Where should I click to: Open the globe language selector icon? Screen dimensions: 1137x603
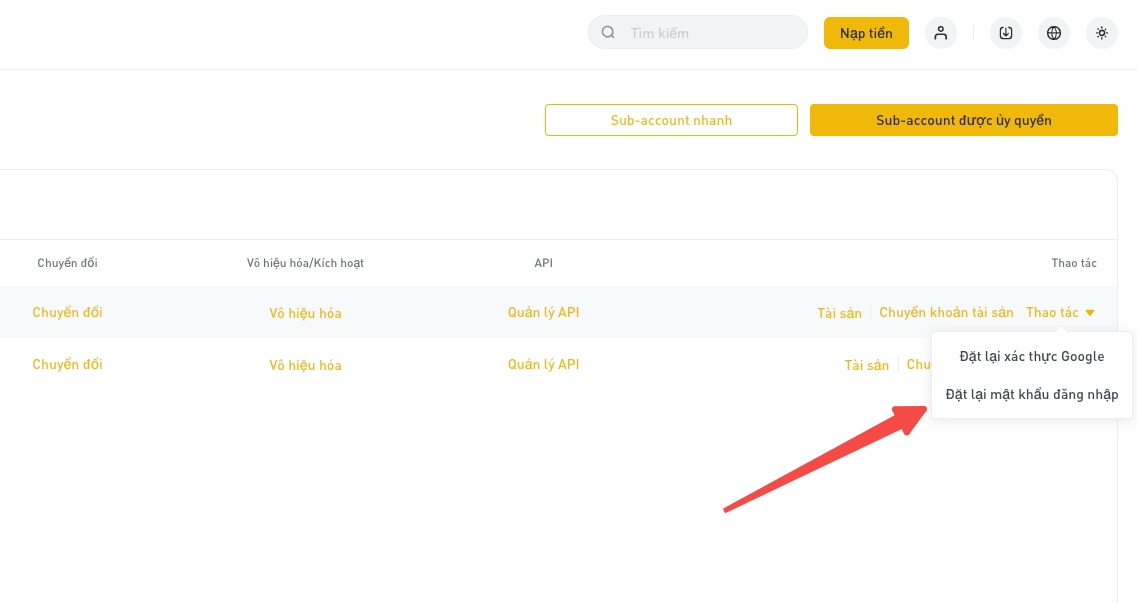pos(1054,33)
